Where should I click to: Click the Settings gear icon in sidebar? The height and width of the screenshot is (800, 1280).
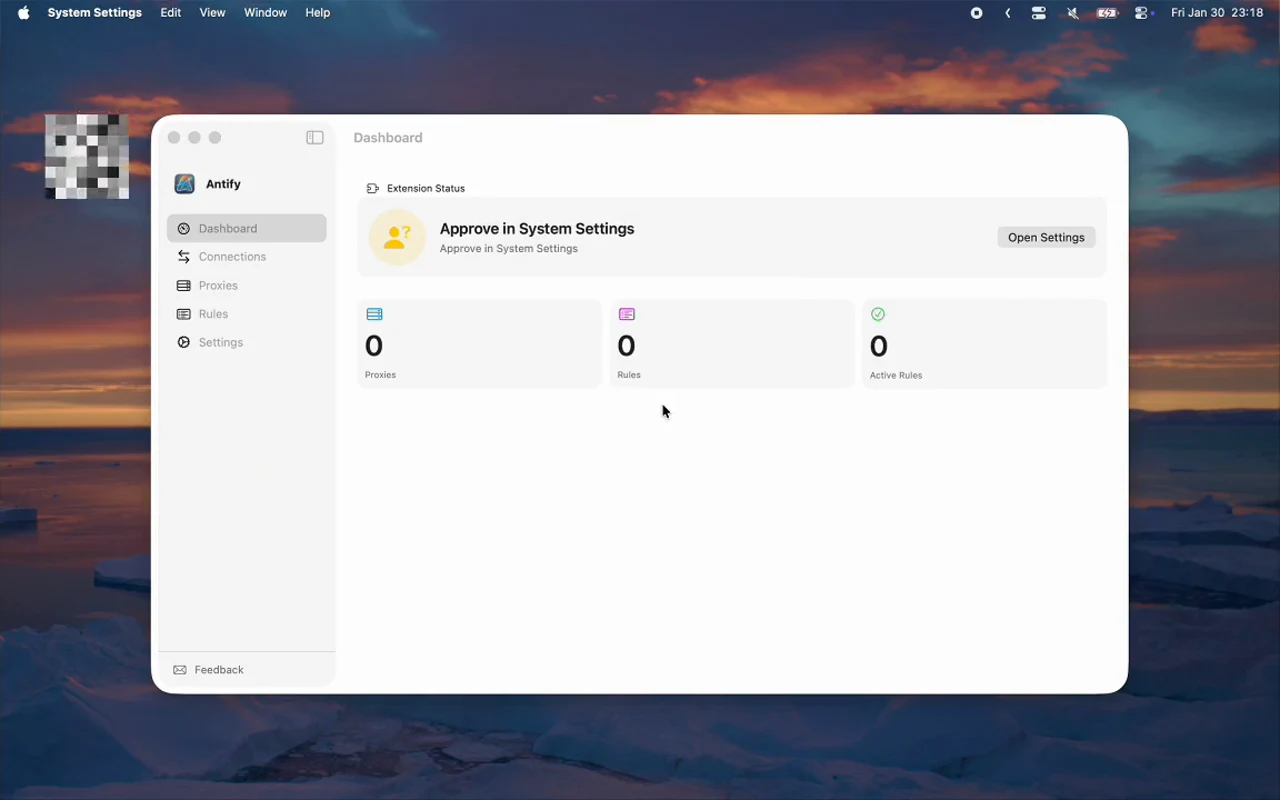pyautogui.click(x=184, y=342)
